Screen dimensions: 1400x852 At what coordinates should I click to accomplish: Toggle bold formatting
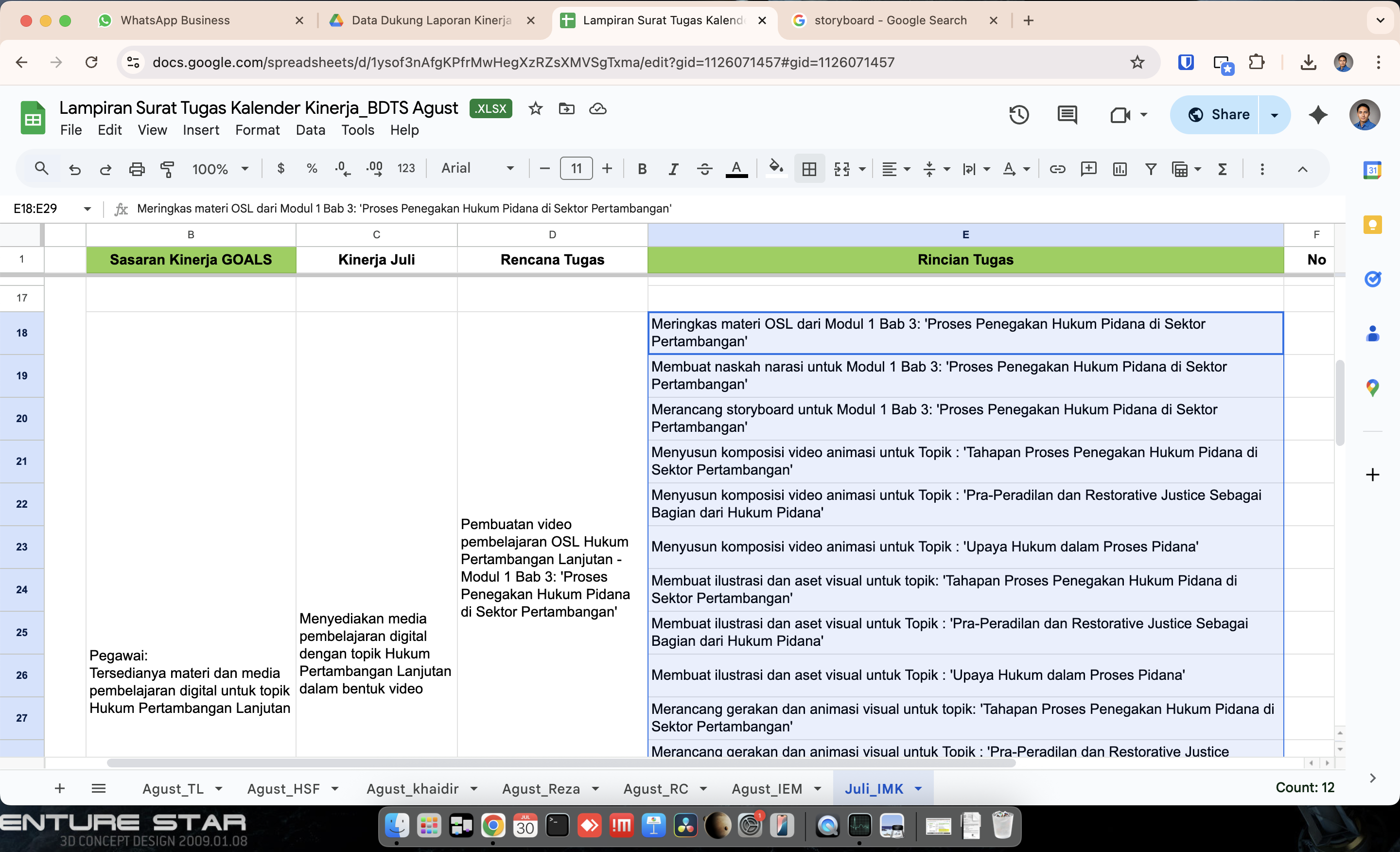point(642,169)
